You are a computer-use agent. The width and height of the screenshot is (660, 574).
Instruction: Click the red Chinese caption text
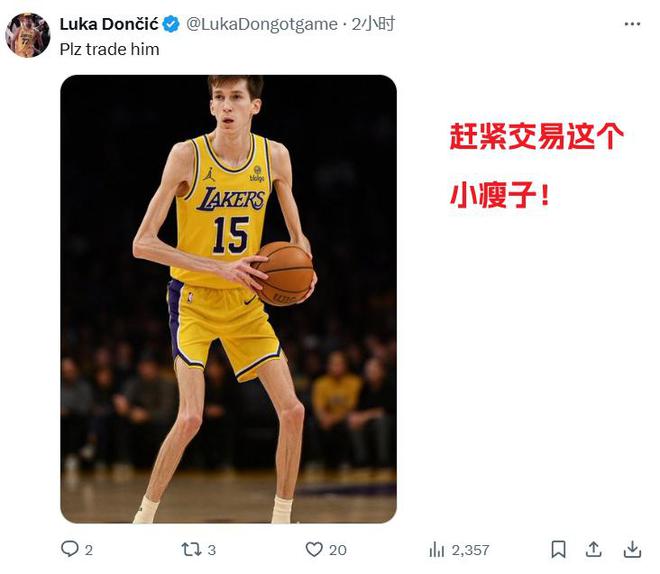click(536, 165)
